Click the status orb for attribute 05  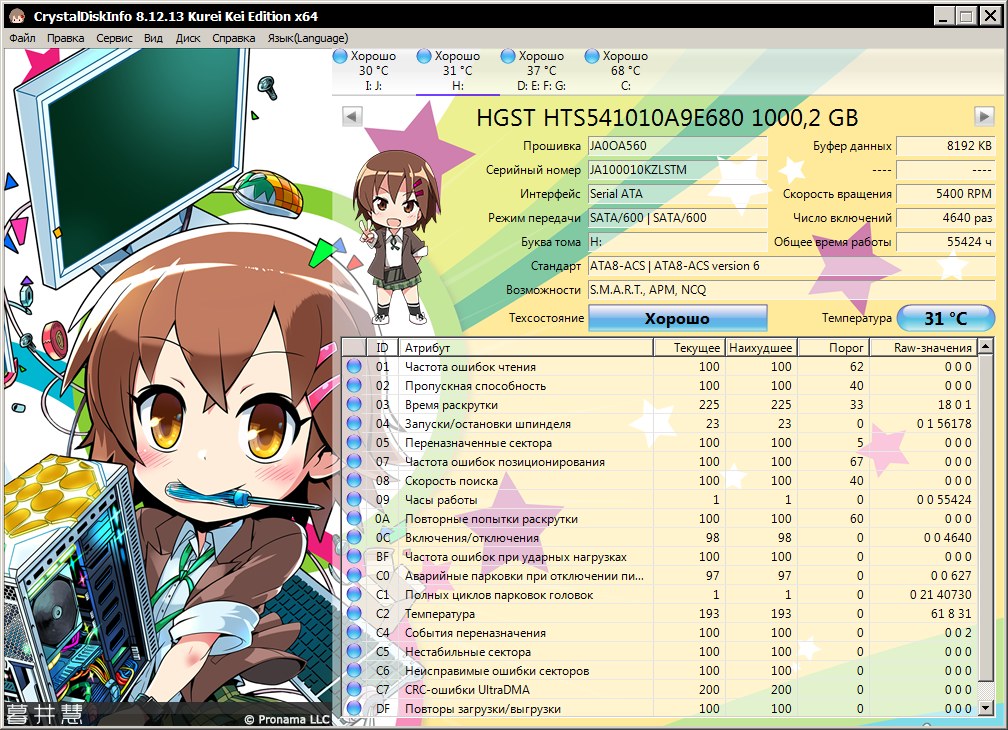[x=354, y=443]
